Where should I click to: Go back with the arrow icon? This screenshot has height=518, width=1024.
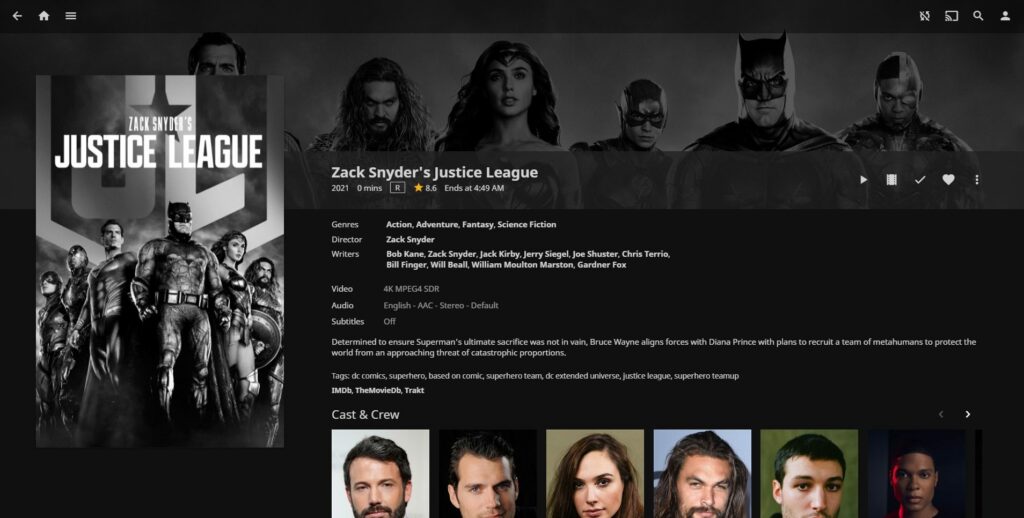(x=18, y=16)
